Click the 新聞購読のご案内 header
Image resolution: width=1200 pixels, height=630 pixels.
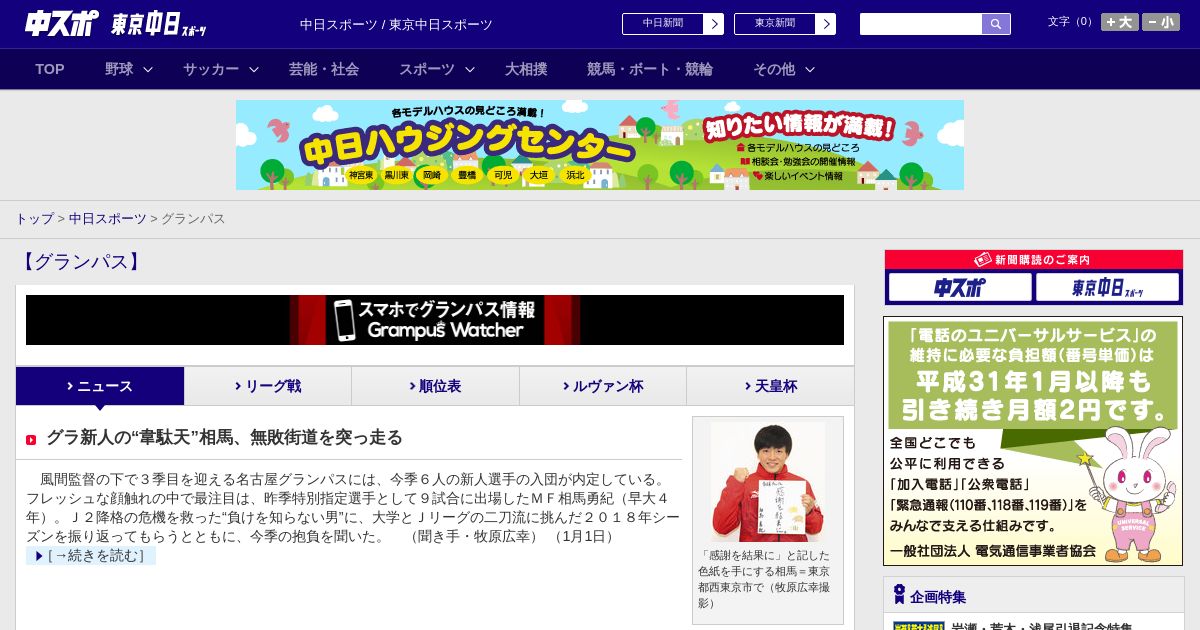pyautogui.click(x=1033, y=260)
